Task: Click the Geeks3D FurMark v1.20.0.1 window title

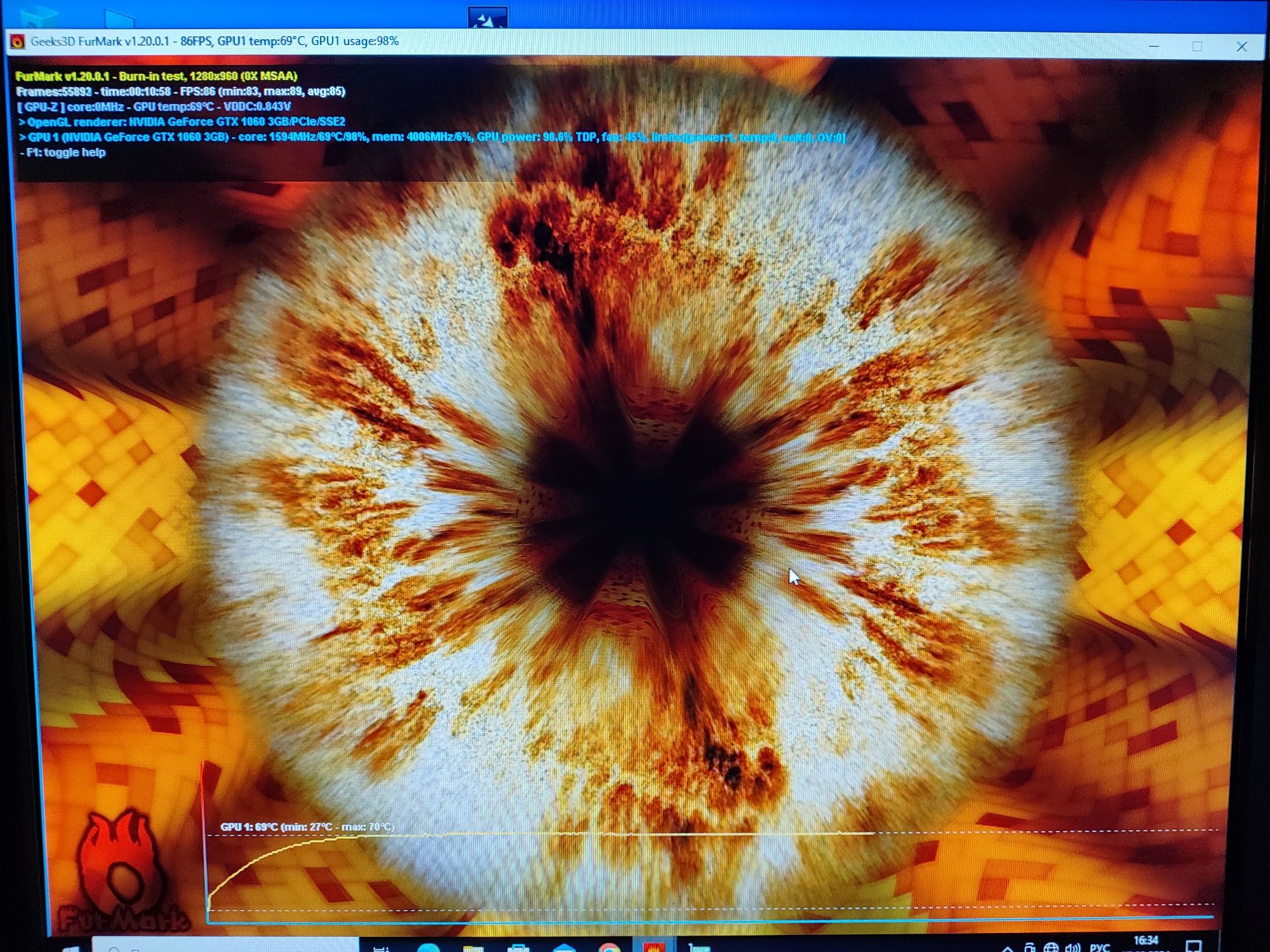Action: click(215, 41)
